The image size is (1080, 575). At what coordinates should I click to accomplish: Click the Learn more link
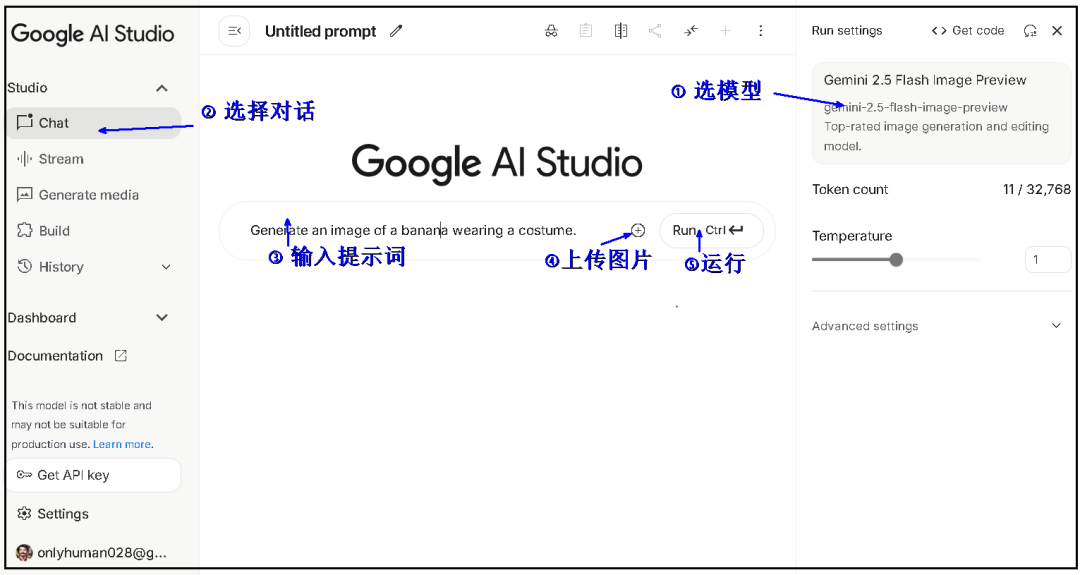(x=123, y=444)
